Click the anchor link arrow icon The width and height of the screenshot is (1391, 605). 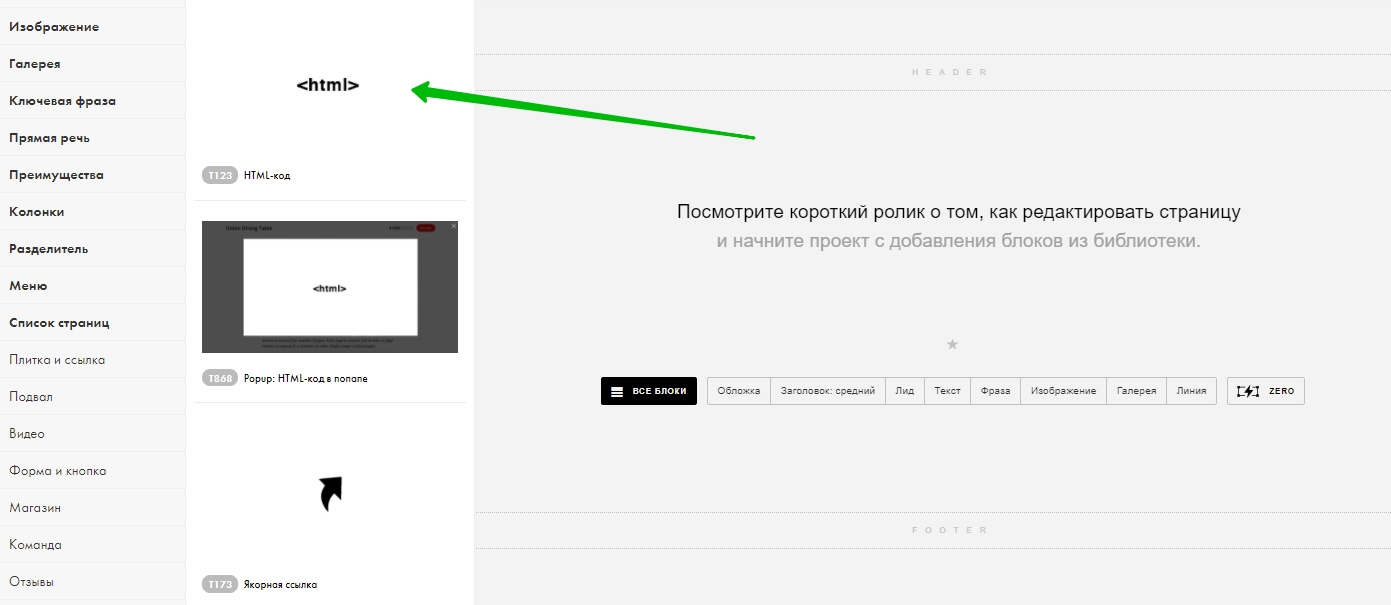coord(330,493)
